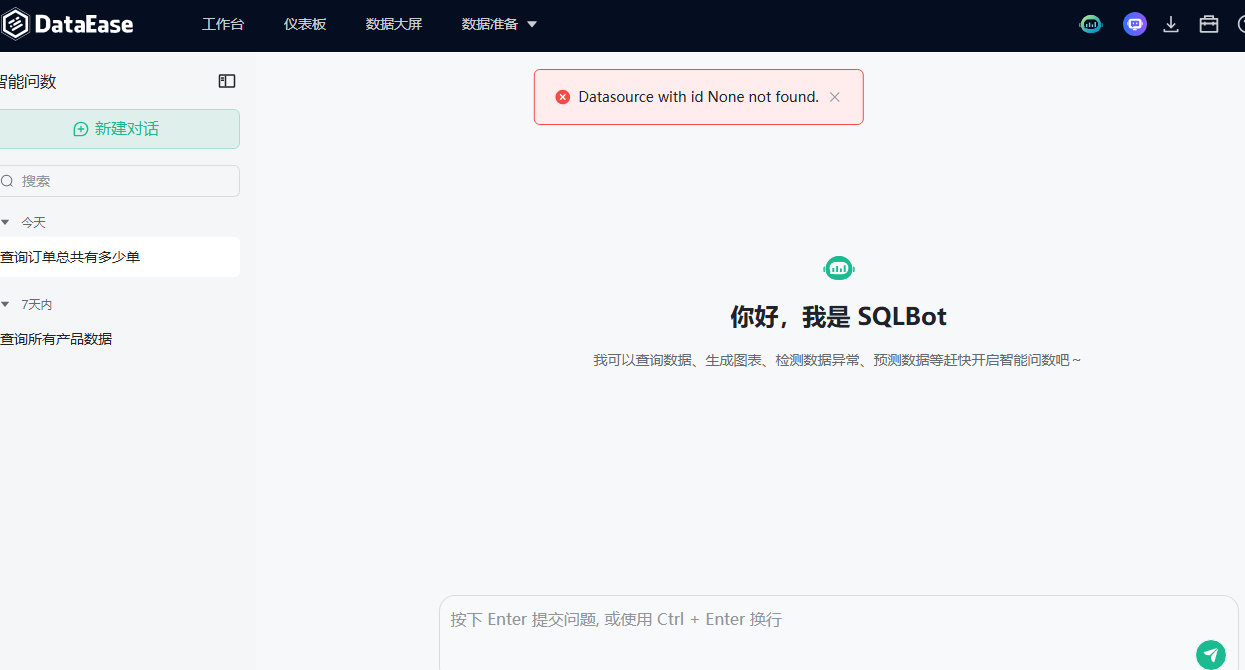1245x670 pixels.
Task: Collapse the 今天 conversation group
Action: point(6,222)
